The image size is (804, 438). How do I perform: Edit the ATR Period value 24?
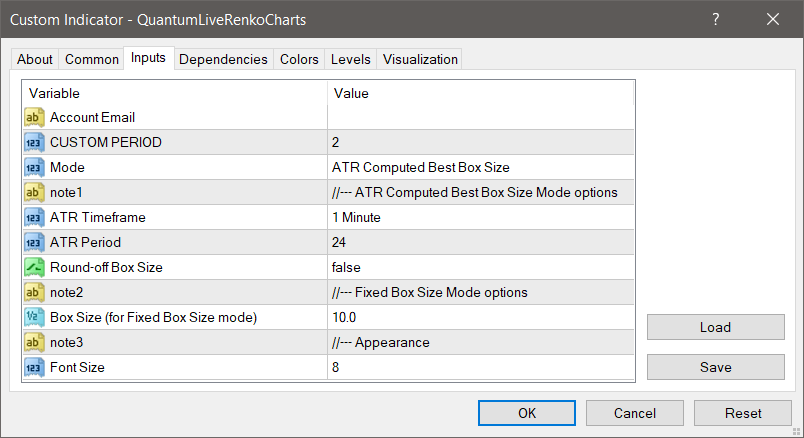(480, 242)
